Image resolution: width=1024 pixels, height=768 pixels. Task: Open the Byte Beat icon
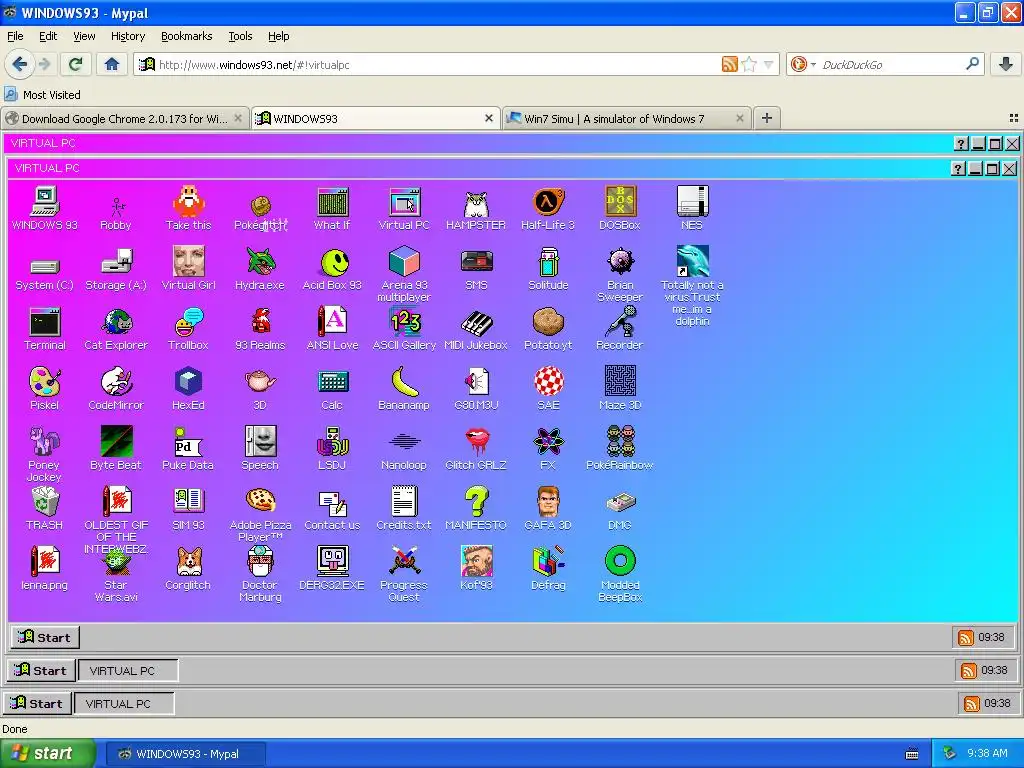tap(116, 448)
